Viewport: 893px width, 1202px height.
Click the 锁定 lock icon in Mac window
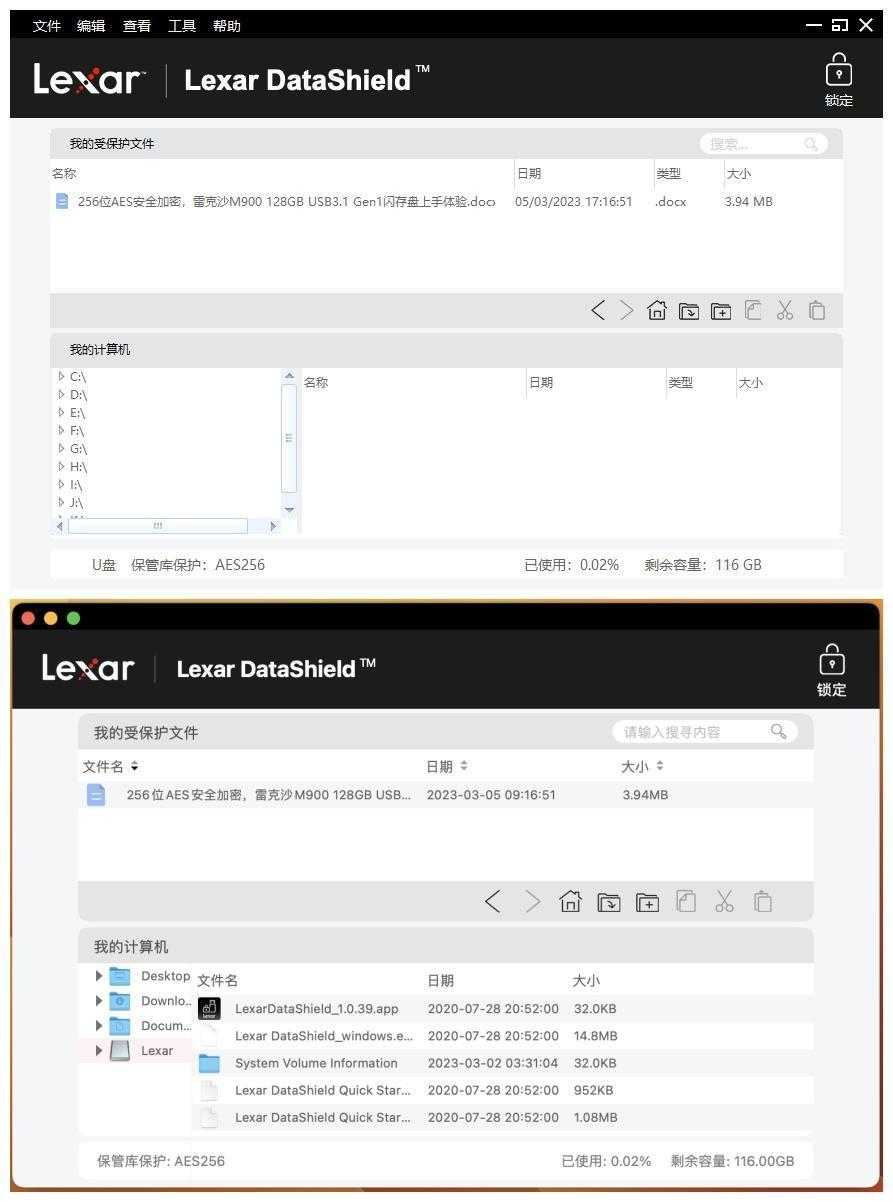pyautogui.click(x=832, y=670)
